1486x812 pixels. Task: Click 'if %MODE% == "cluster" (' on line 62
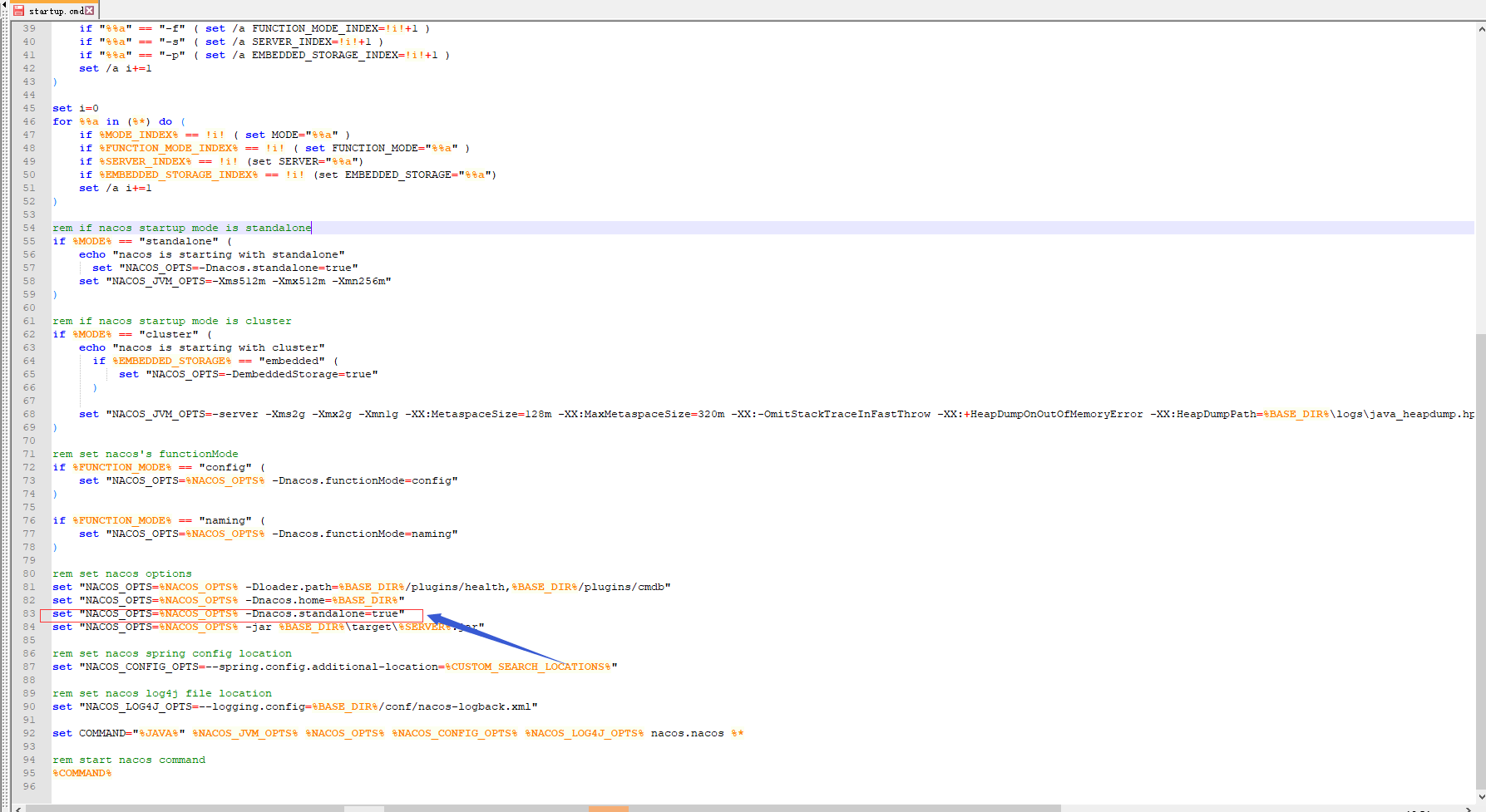pyautogui.click(x=132, y=334)
